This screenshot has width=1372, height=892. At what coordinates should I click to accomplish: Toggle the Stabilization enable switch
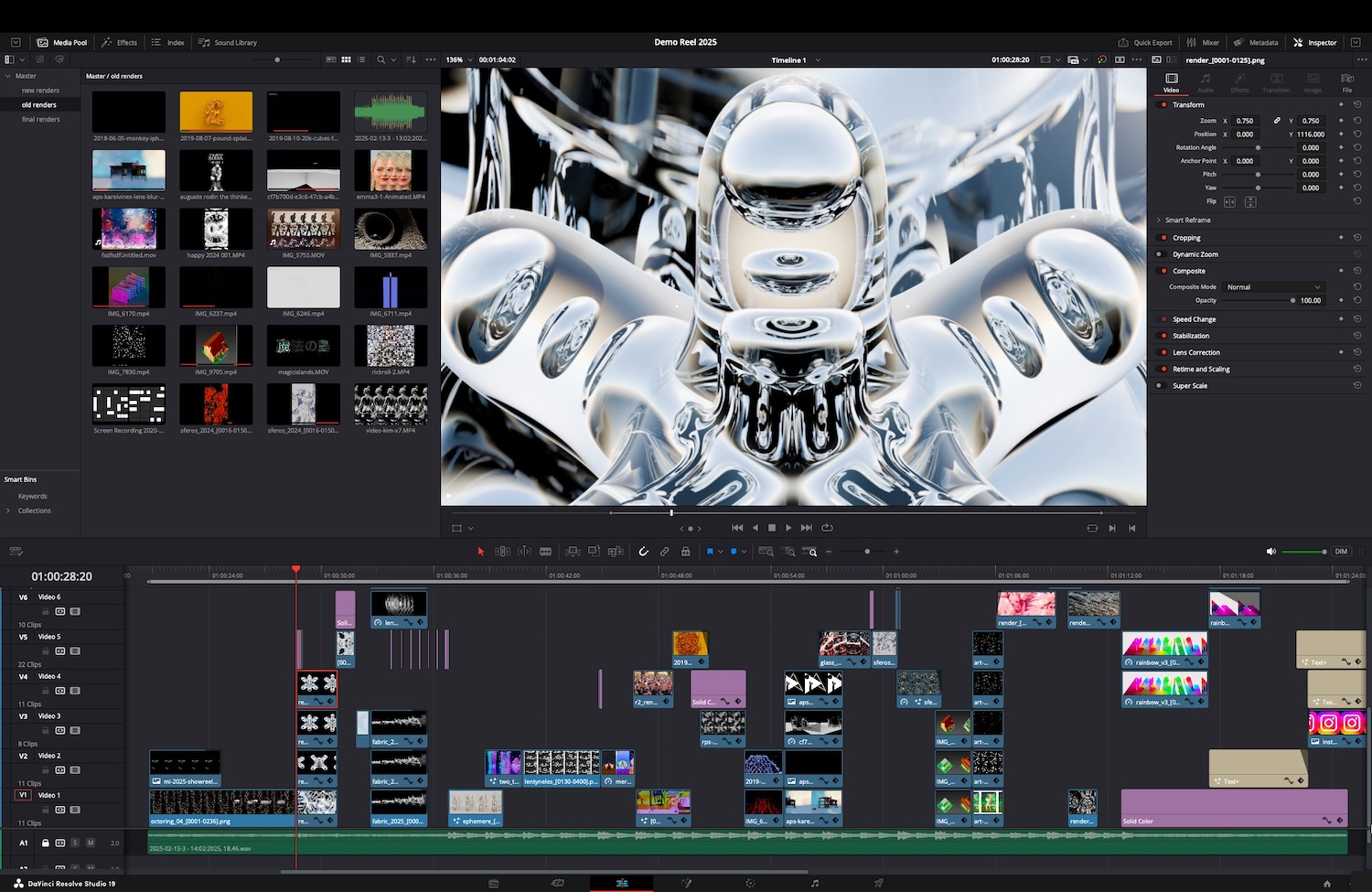(1160, 336)
